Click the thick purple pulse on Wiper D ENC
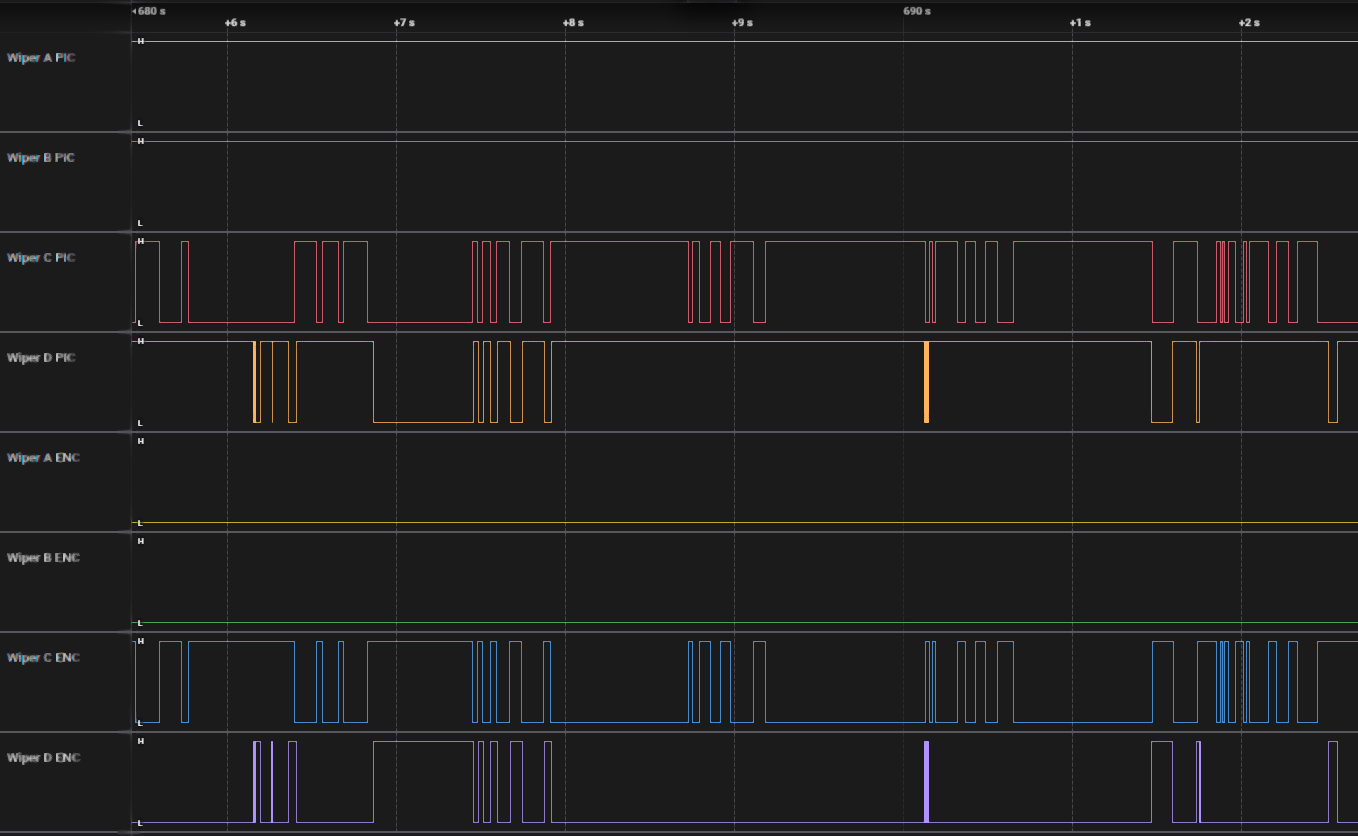1358x836 pixels. coord(926,782)
